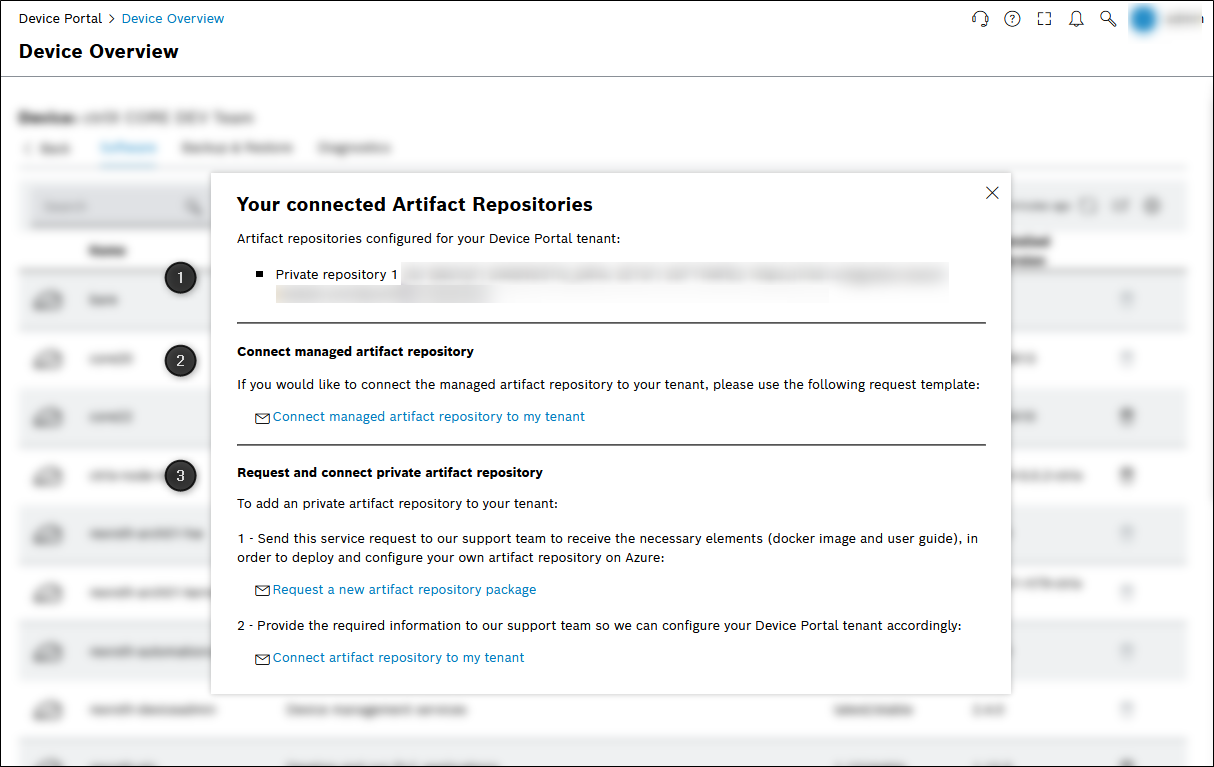Go to Device Portal breadcrumb
The height and width of the screenshot is (767, 1214).
60,19
